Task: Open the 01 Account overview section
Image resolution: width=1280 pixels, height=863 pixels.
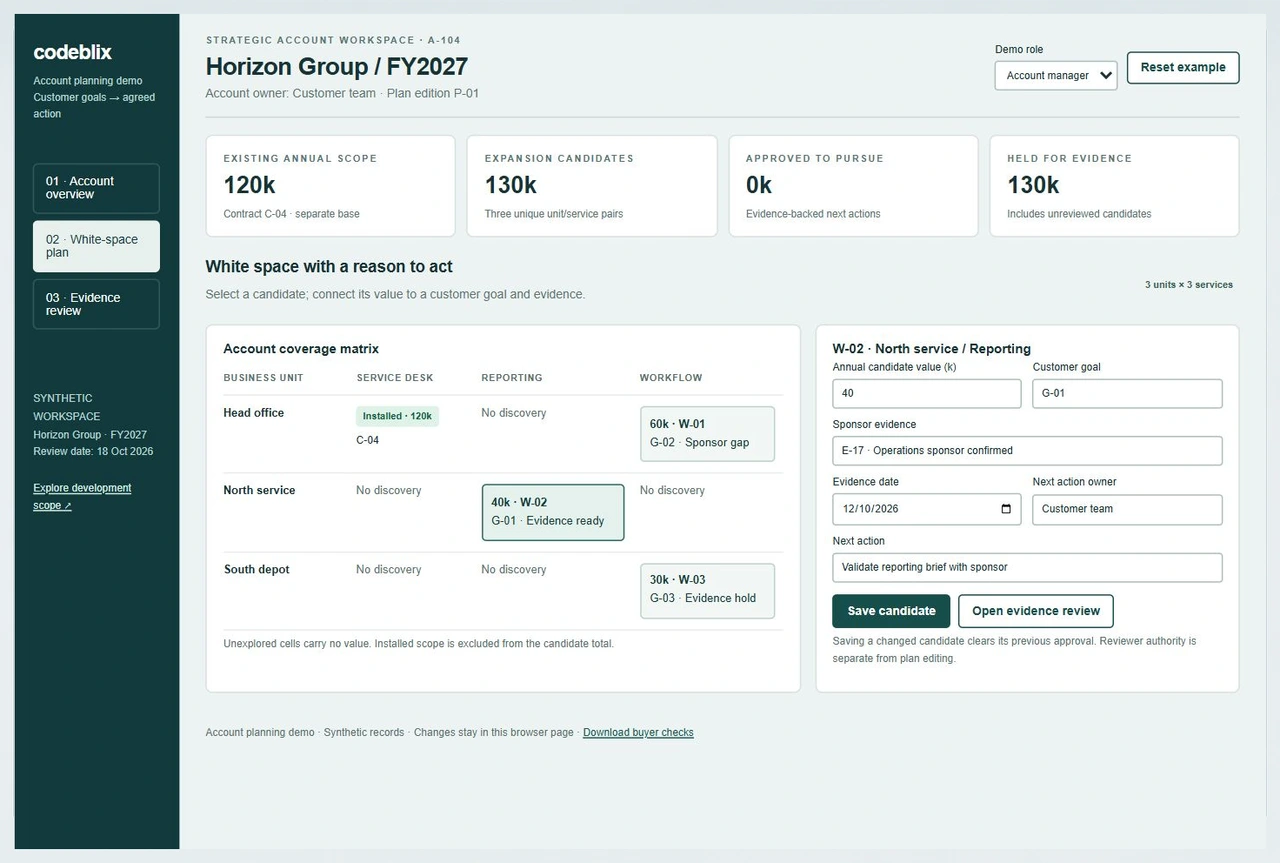Action: click(96, 188)
